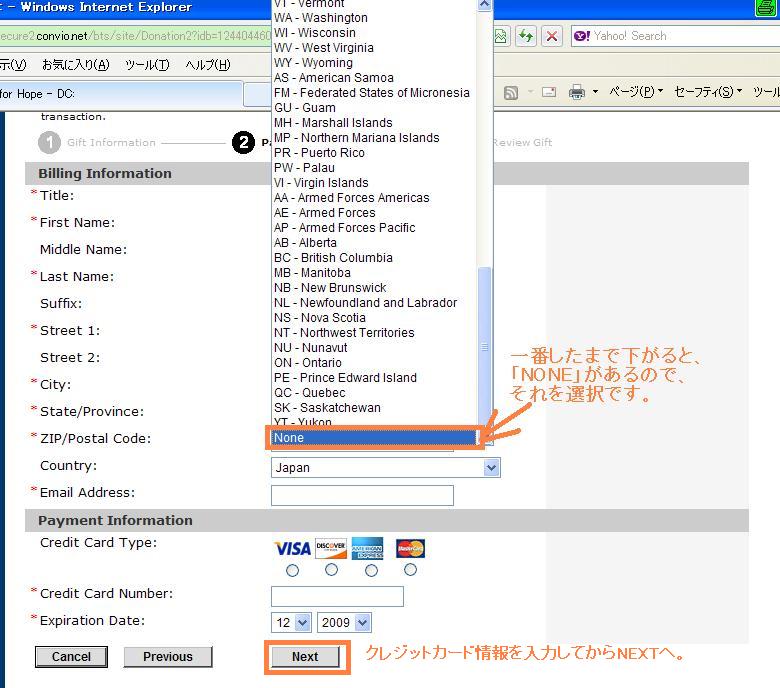Select PE - Prince Edward Island option
Screen dimensions: 780x688
coord(374,378)
